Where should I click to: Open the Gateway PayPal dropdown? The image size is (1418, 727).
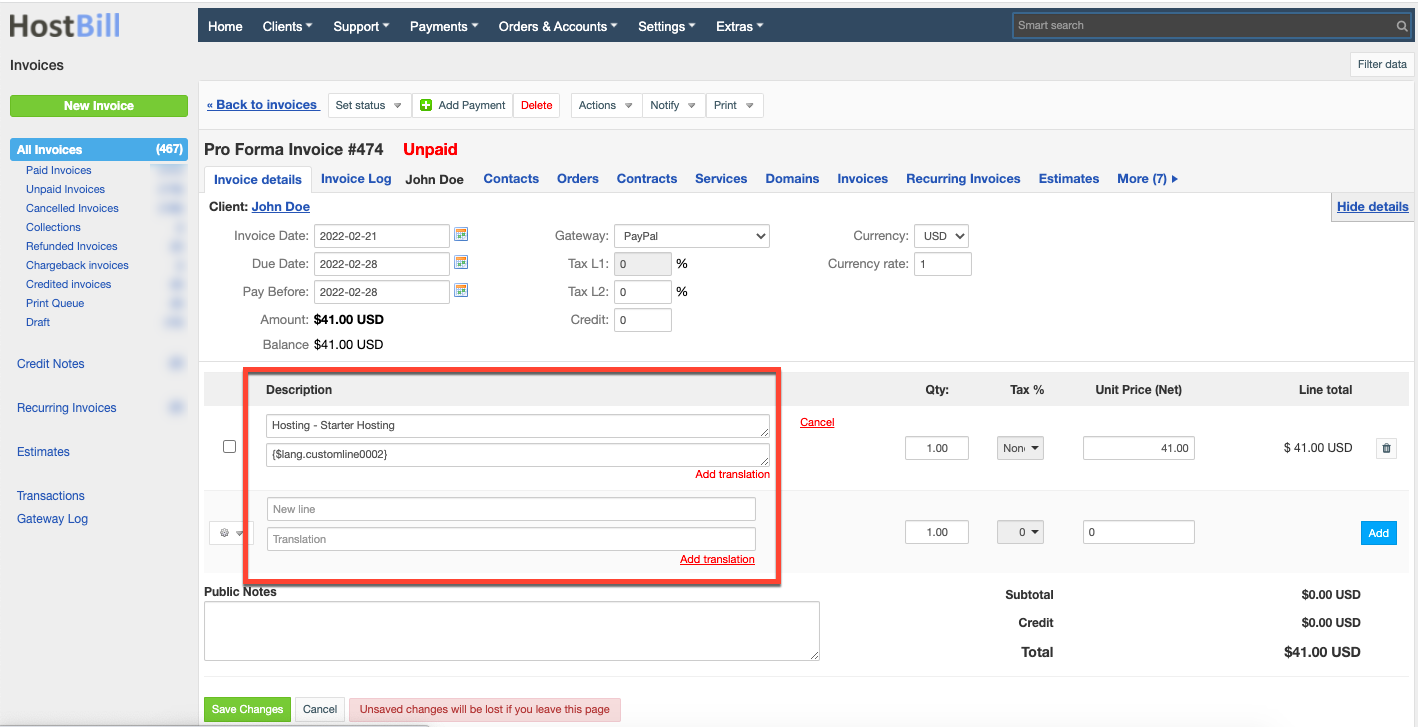[x=692, y=236]
